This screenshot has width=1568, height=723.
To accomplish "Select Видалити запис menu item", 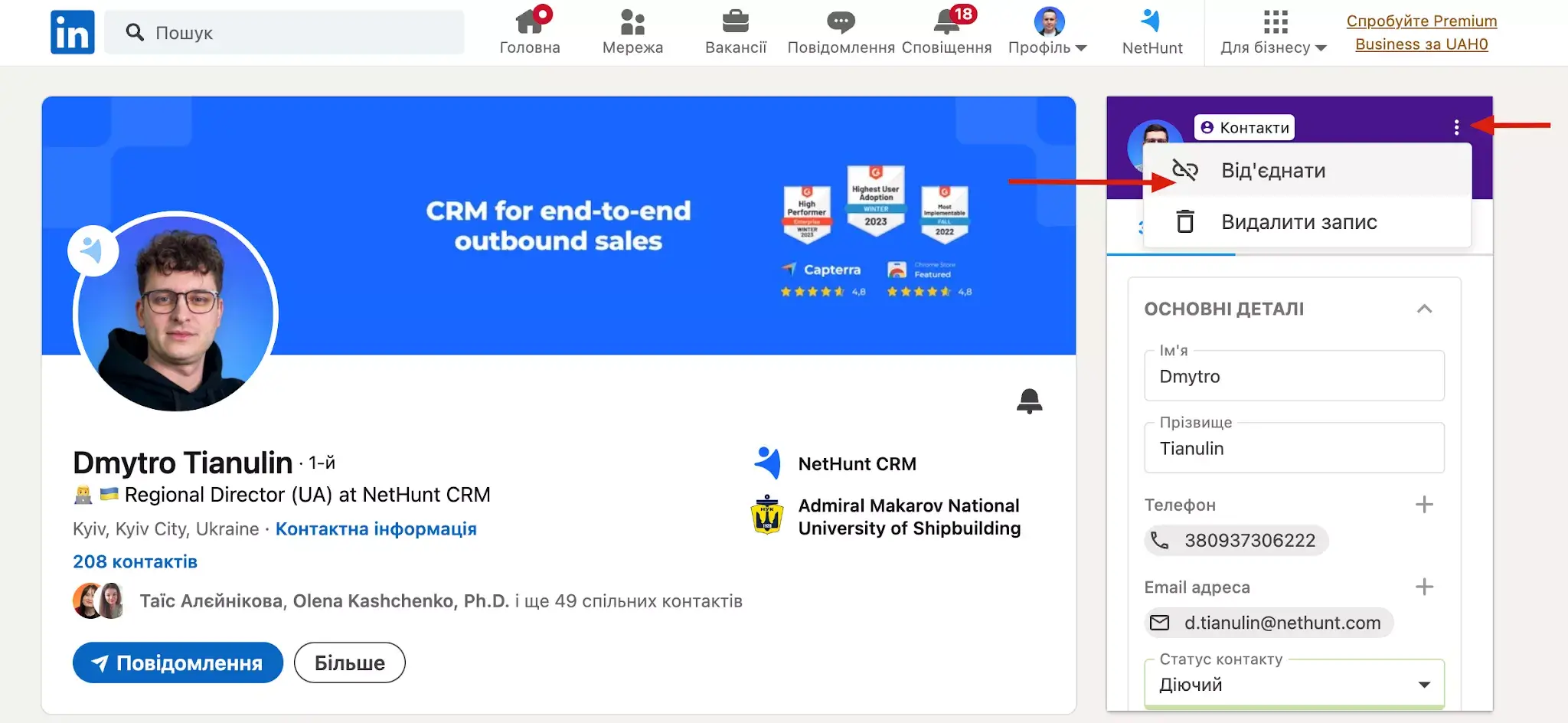I will (1307, 222).
